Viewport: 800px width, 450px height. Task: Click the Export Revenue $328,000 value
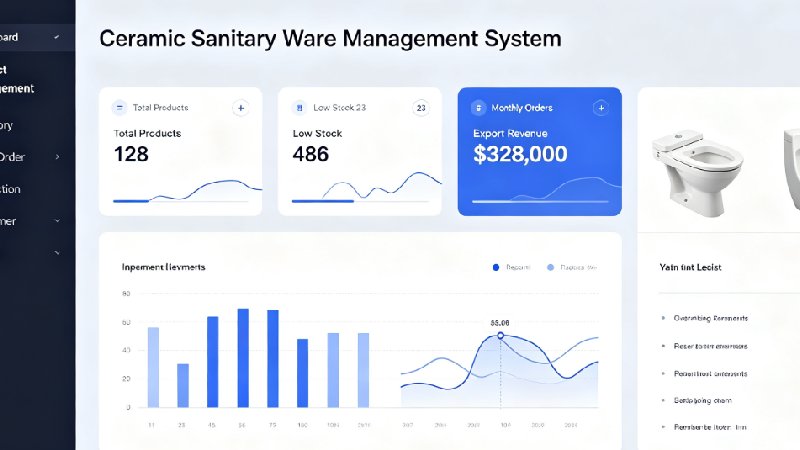point(520,154)
